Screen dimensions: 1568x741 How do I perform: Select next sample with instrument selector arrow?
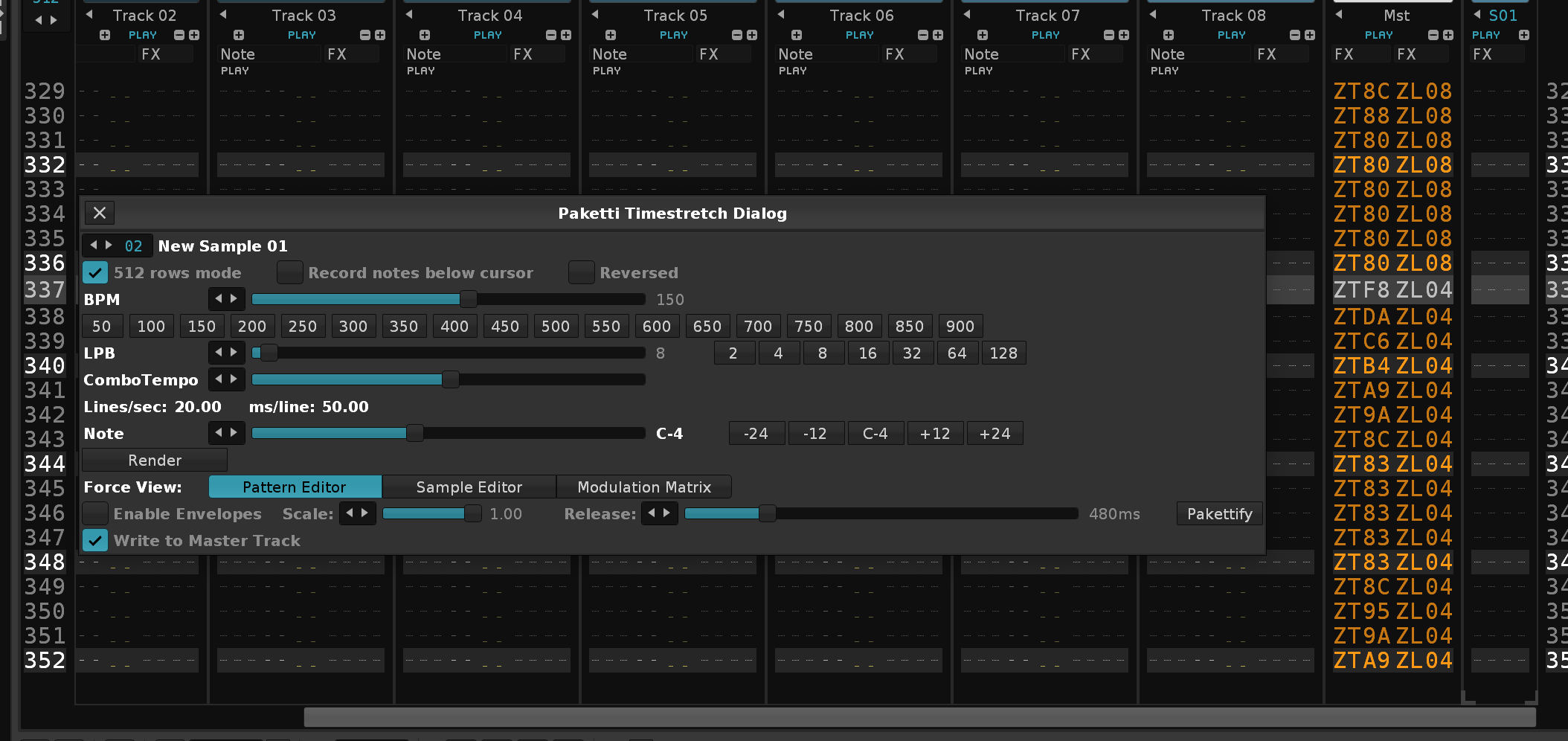109,246
